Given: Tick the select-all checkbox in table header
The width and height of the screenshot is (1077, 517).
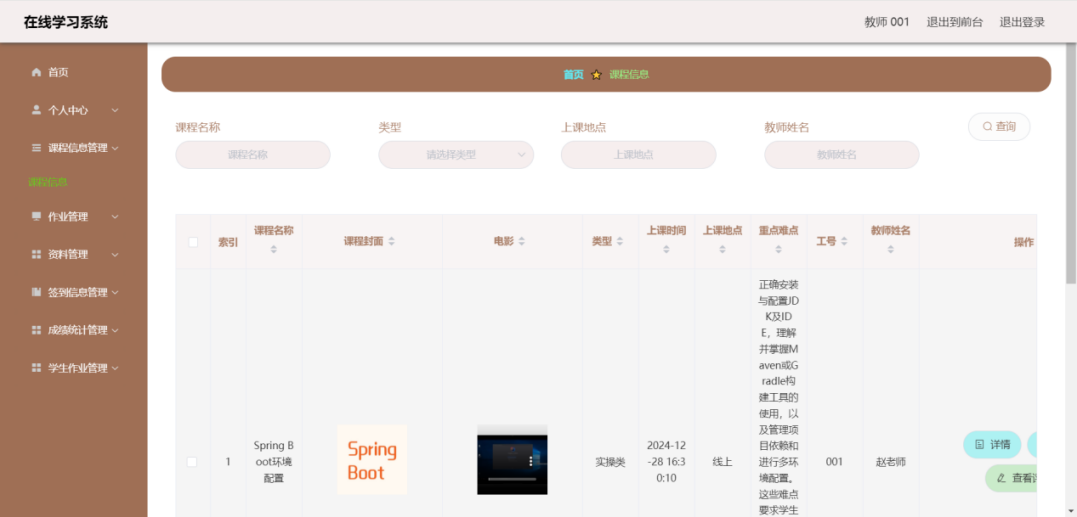Looking at the screenshot, I should (193, 242).
